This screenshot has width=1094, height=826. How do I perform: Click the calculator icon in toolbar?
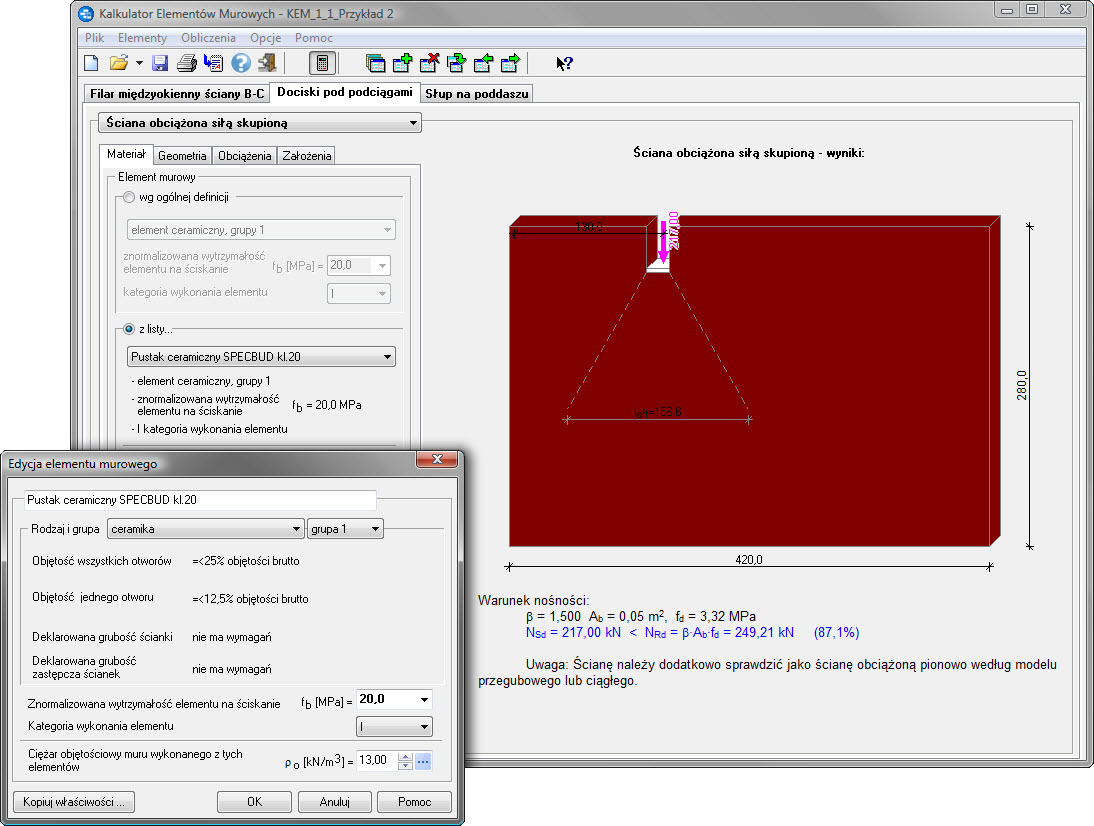point(322,64)
